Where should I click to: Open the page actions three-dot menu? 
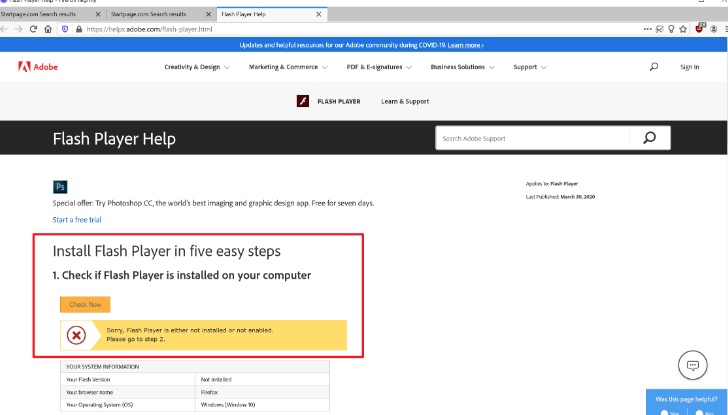647,29
